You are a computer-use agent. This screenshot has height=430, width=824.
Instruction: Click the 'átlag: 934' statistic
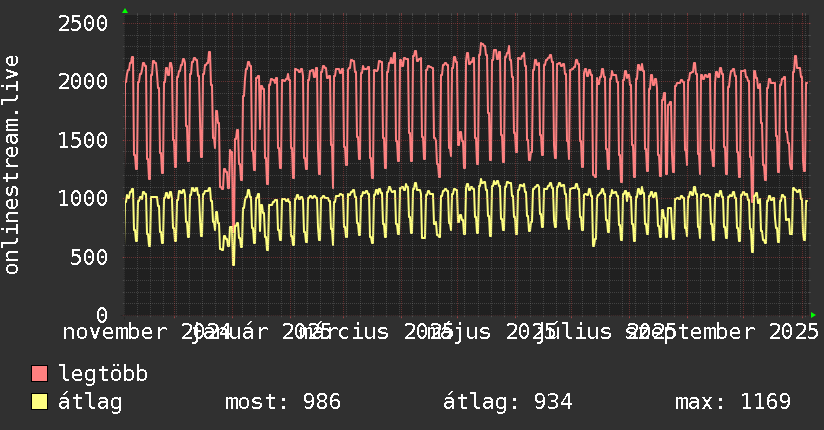507,402
